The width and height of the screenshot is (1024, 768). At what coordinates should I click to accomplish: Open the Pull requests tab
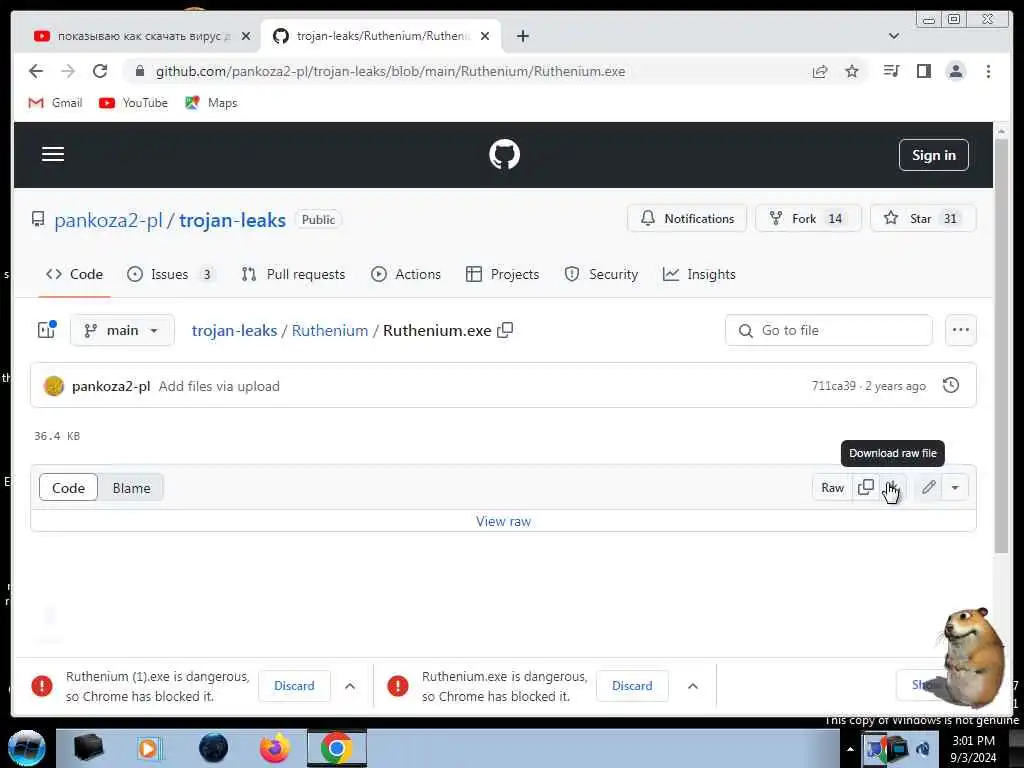pos(293,274)
